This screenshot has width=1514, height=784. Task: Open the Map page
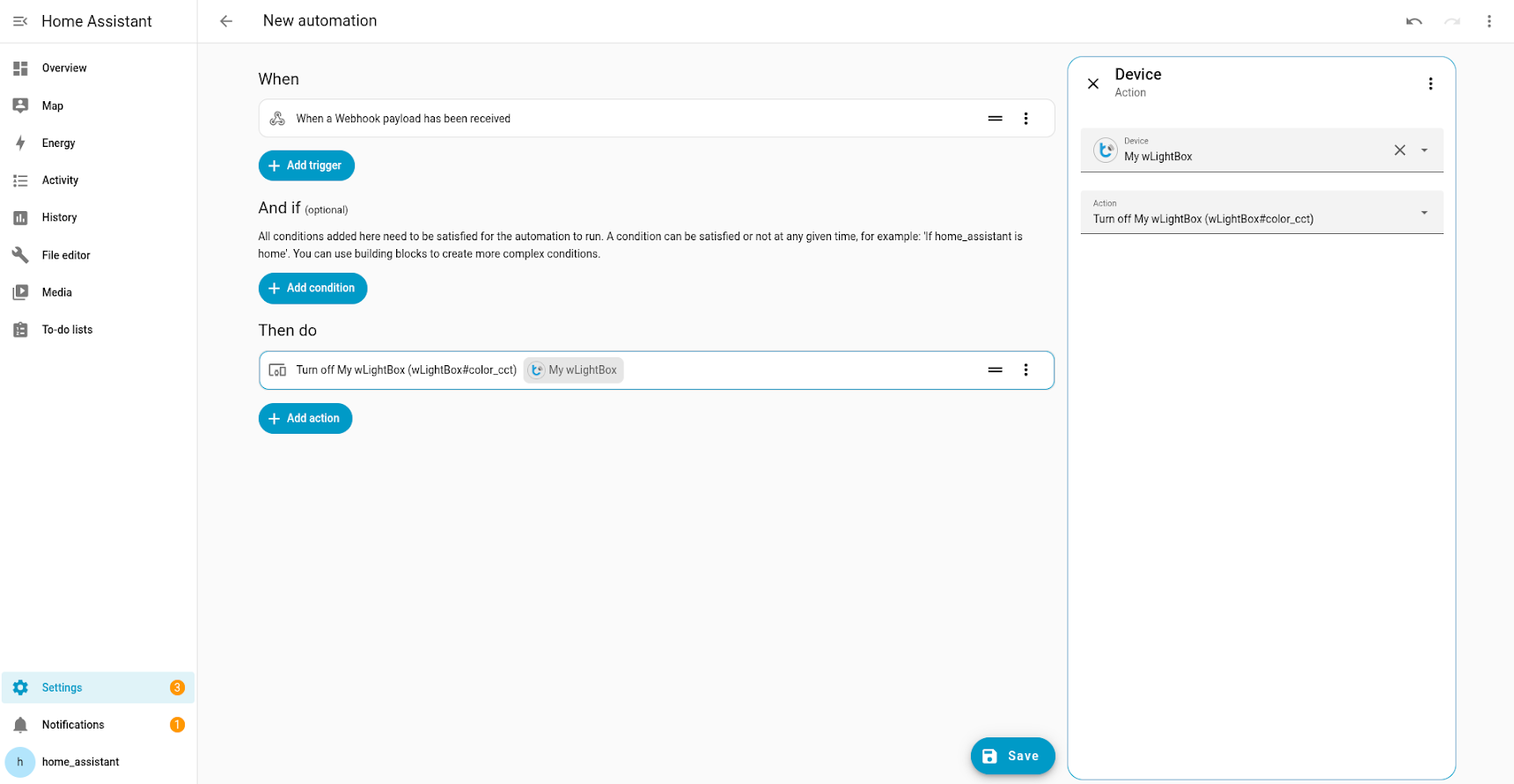pos(98,106)
